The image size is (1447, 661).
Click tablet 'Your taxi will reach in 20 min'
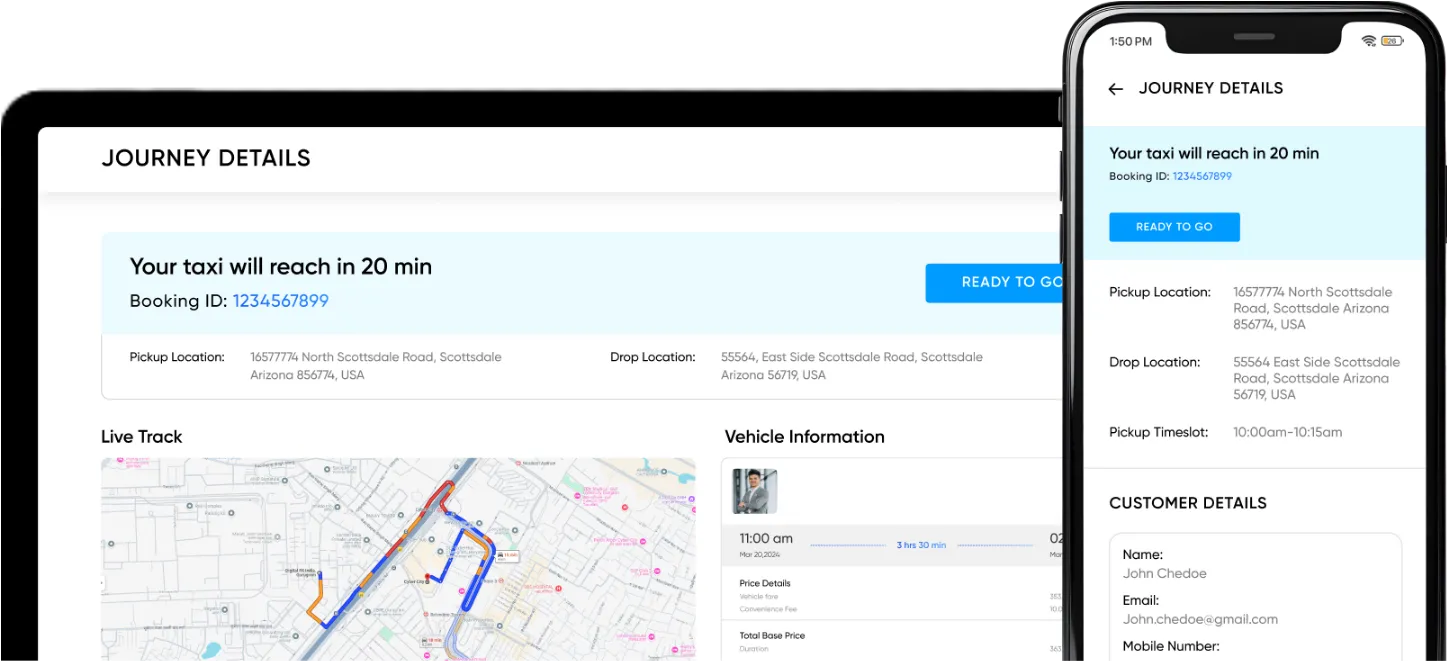pos(281,266)
